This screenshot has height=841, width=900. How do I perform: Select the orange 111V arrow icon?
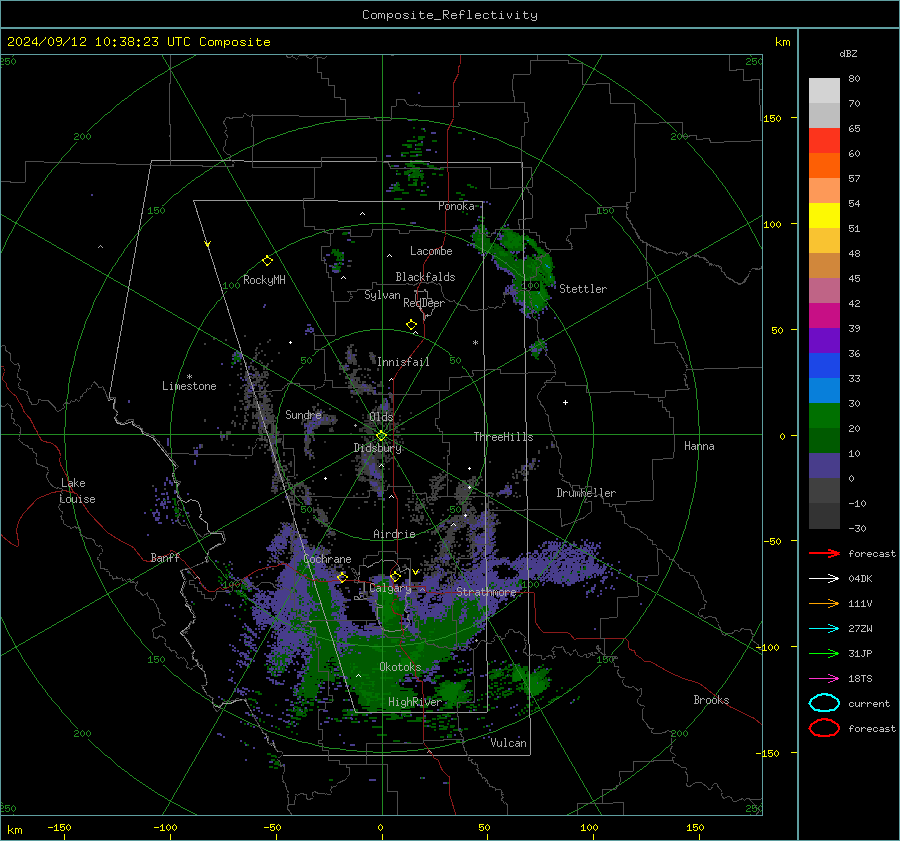(x=824, y=603)
